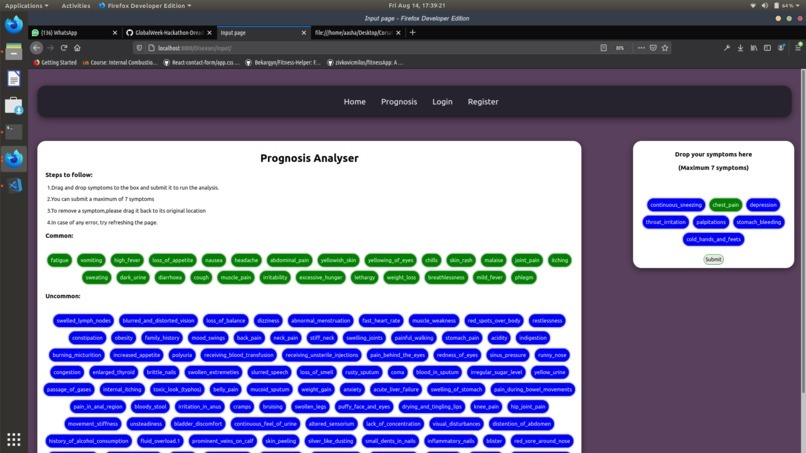This screenshot has width=806, height=453.
Task: Click the Home navigation link
Action: point(355,102)
